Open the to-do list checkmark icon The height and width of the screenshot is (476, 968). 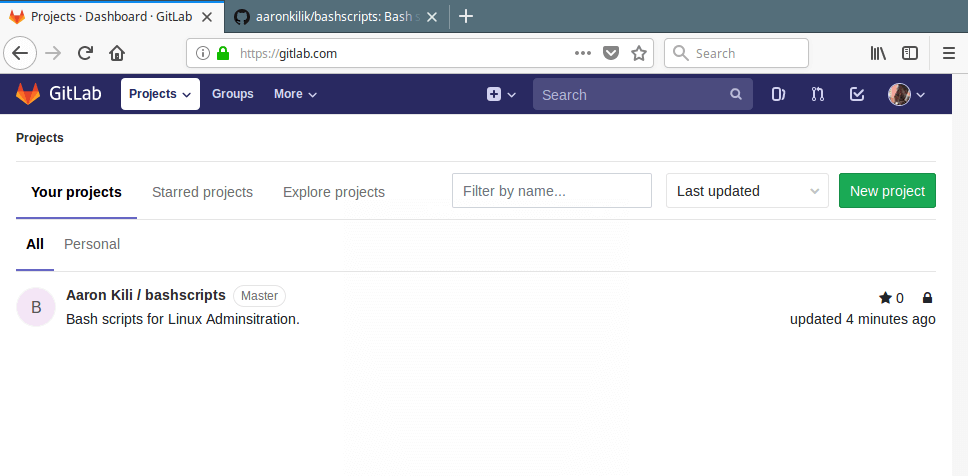point(856,94)
